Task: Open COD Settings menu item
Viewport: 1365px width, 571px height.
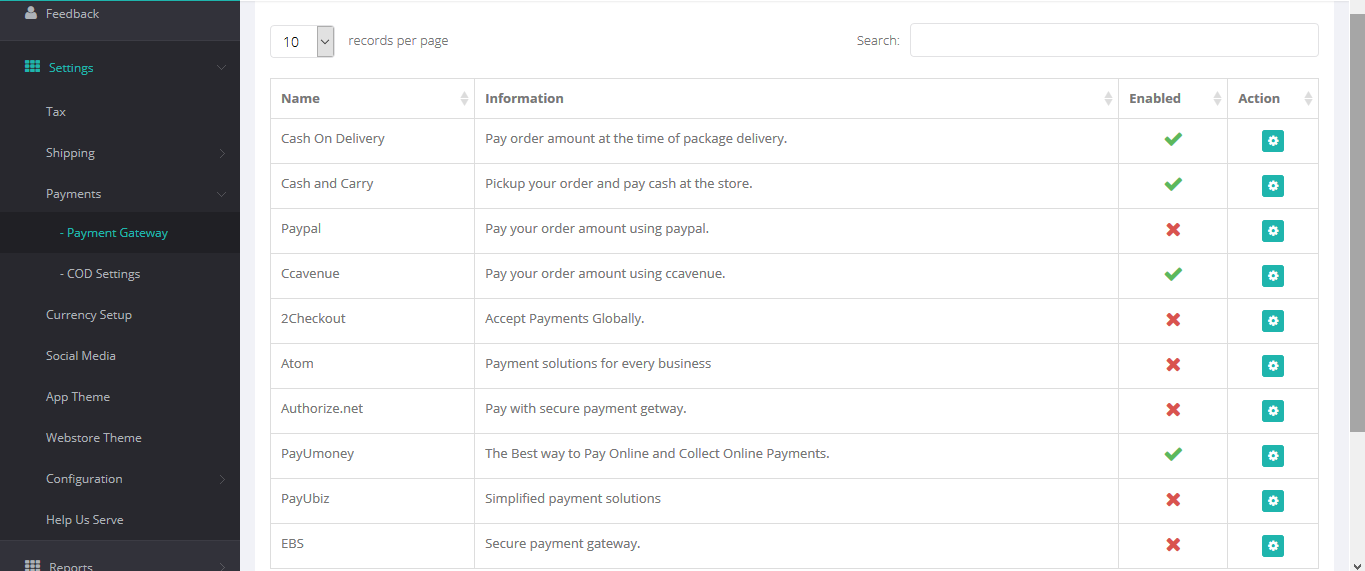Action: click(x=103, y=274)
